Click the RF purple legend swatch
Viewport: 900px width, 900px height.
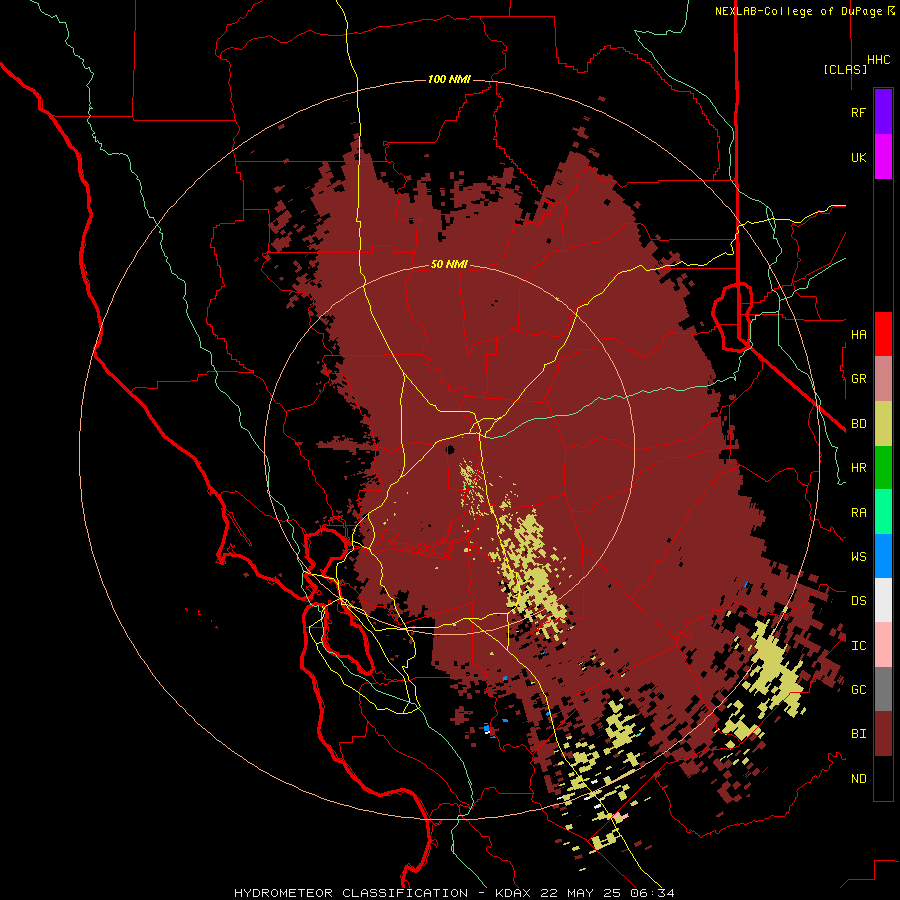coord(883,112)
